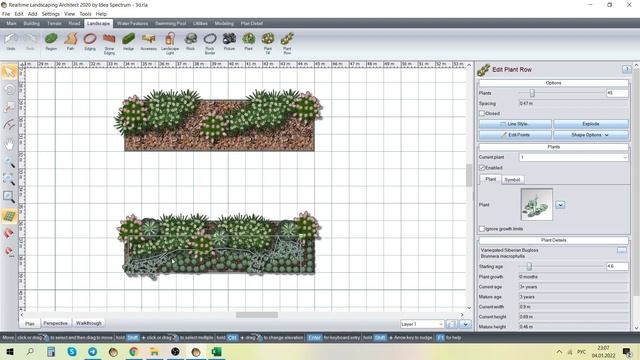The height and width of the screenshot is (360, 640).
Task: Open Telegram from the taskbar
Action: point(93,351)
